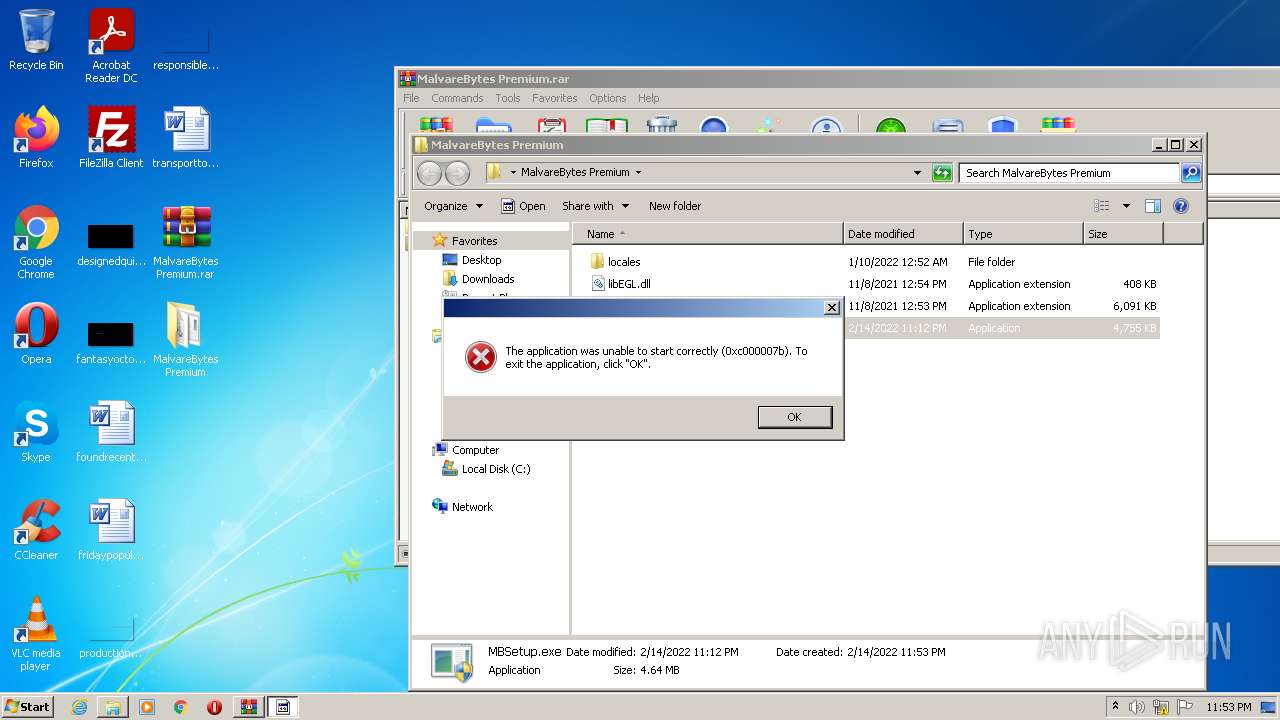Image resolution: width=1280 pixels, height=720 pixels.
Task: Open the Opera desktop shortcut
Action: (x=36, y=335)
